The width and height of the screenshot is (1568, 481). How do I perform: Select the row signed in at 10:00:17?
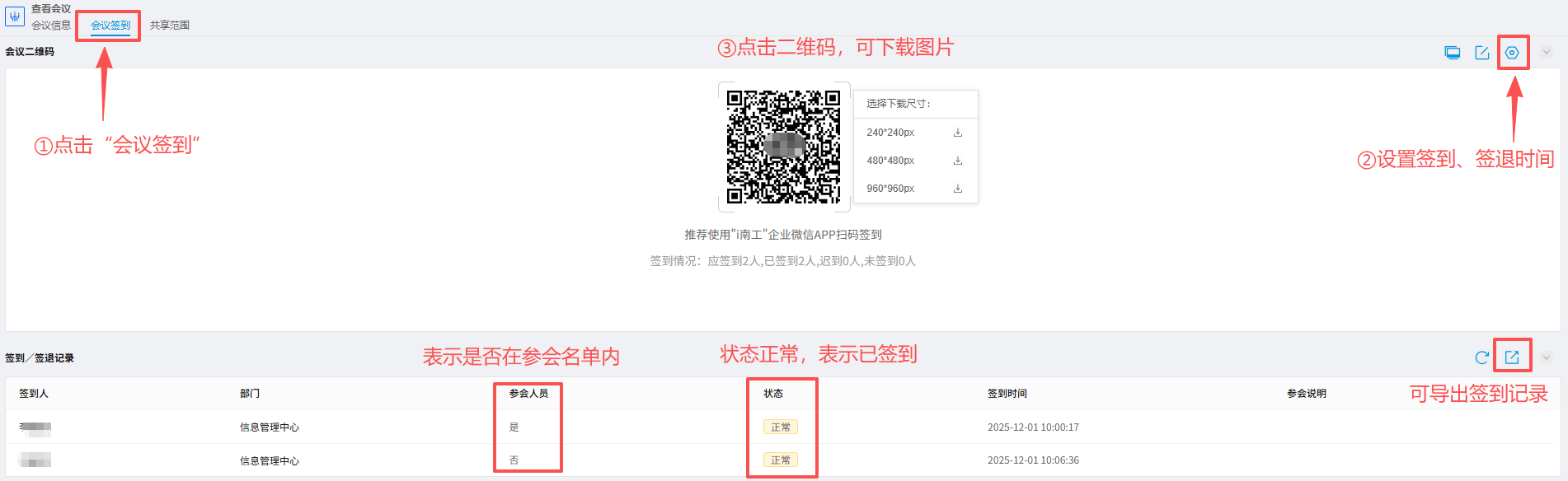pyautogui.click(x=1033, y=427)
